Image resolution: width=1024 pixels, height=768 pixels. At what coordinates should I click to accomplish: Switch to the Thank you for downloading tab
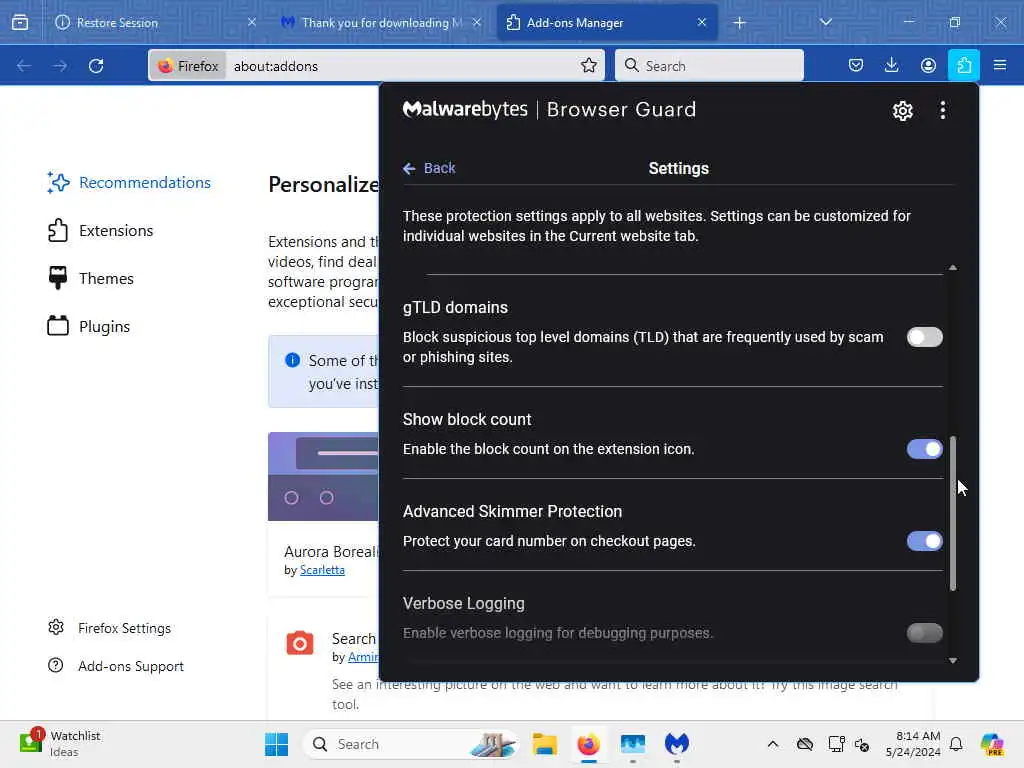[381, 23]
